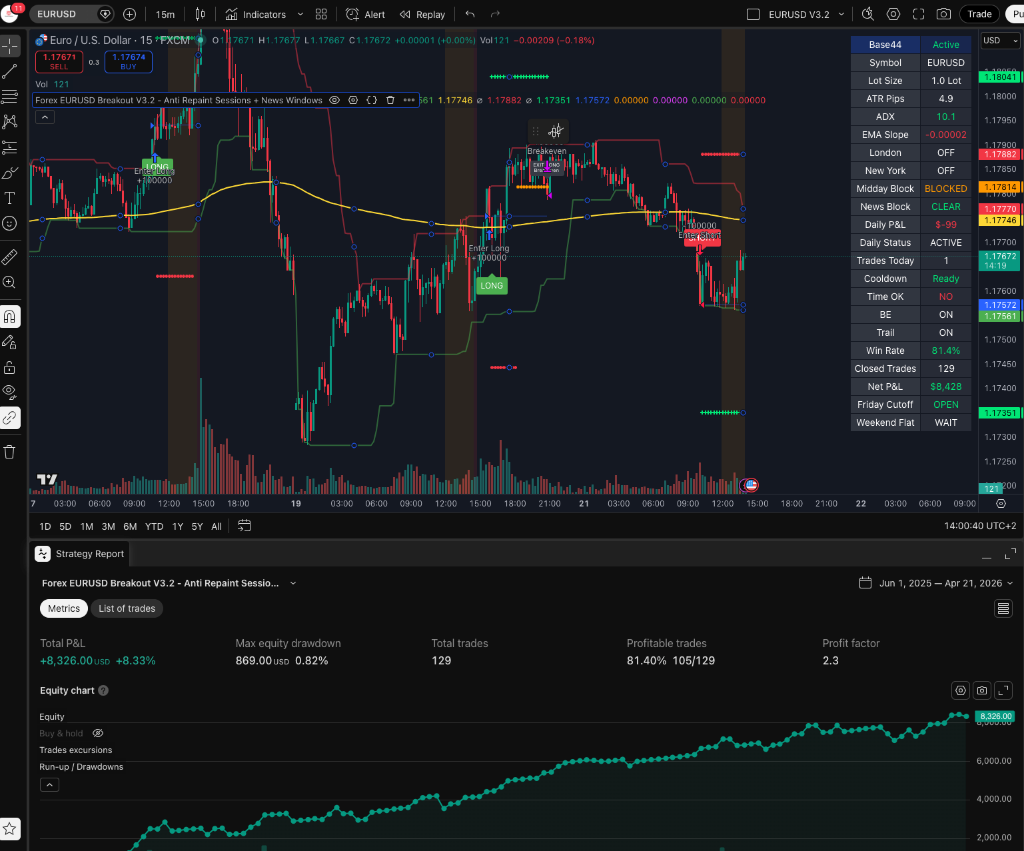Open chart settings hexagon icon

coord(893,14)
